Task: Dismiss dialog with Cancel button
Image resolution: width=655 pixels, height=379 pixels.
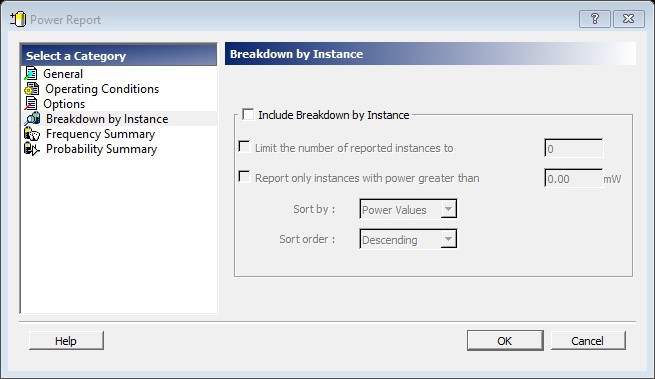Action: pos(588,341)
